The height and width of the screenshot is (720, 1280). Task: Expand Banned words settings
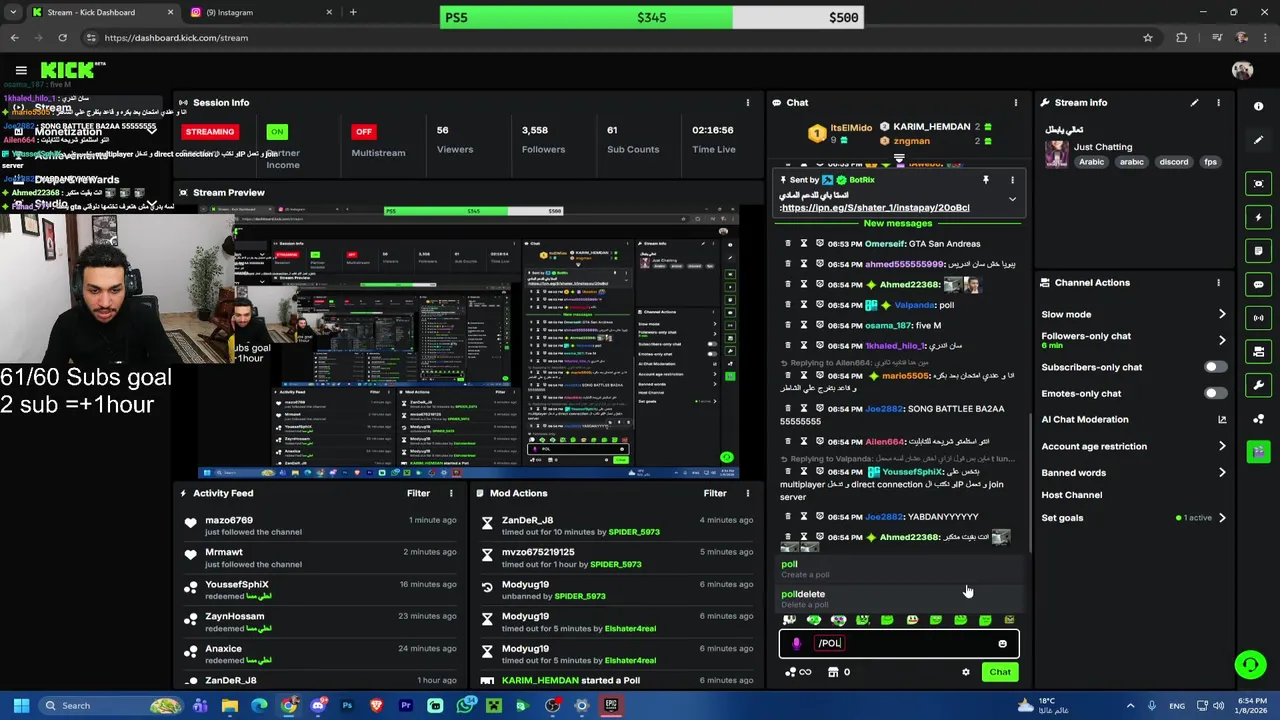pos(1221,473)
